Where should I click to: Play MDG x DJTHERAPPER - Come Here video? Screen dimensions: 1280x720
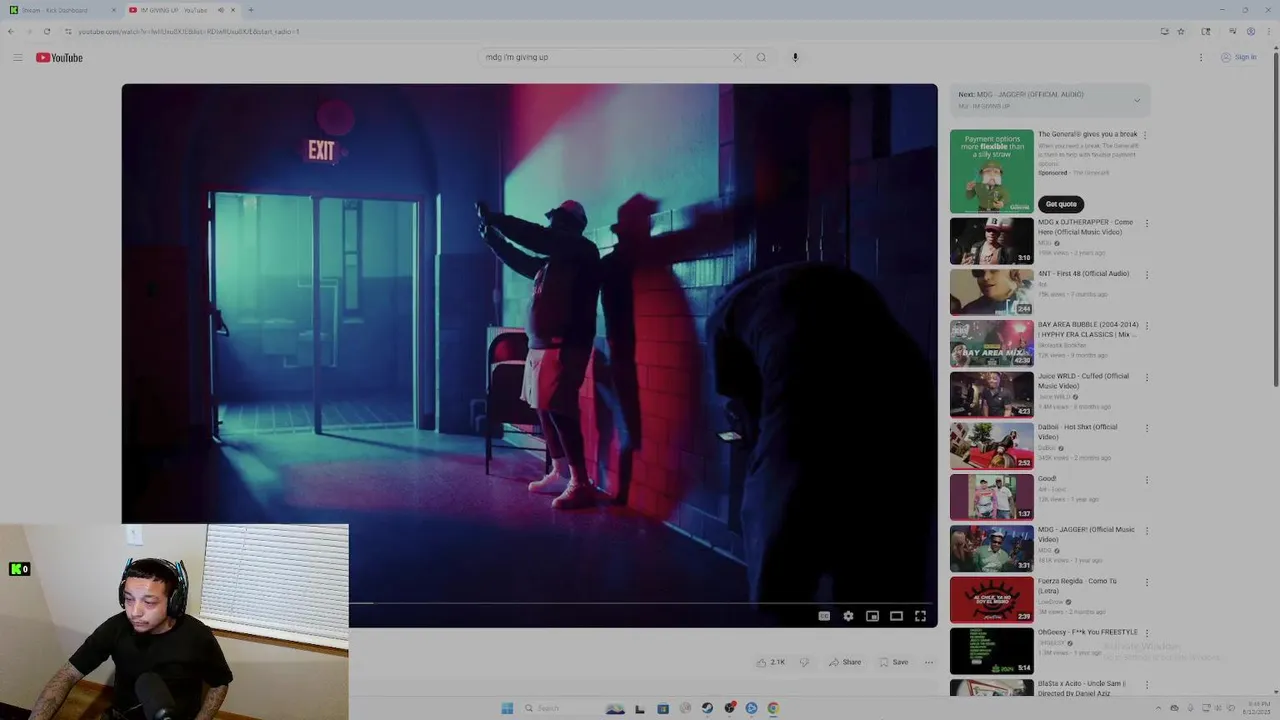point(991,241)
